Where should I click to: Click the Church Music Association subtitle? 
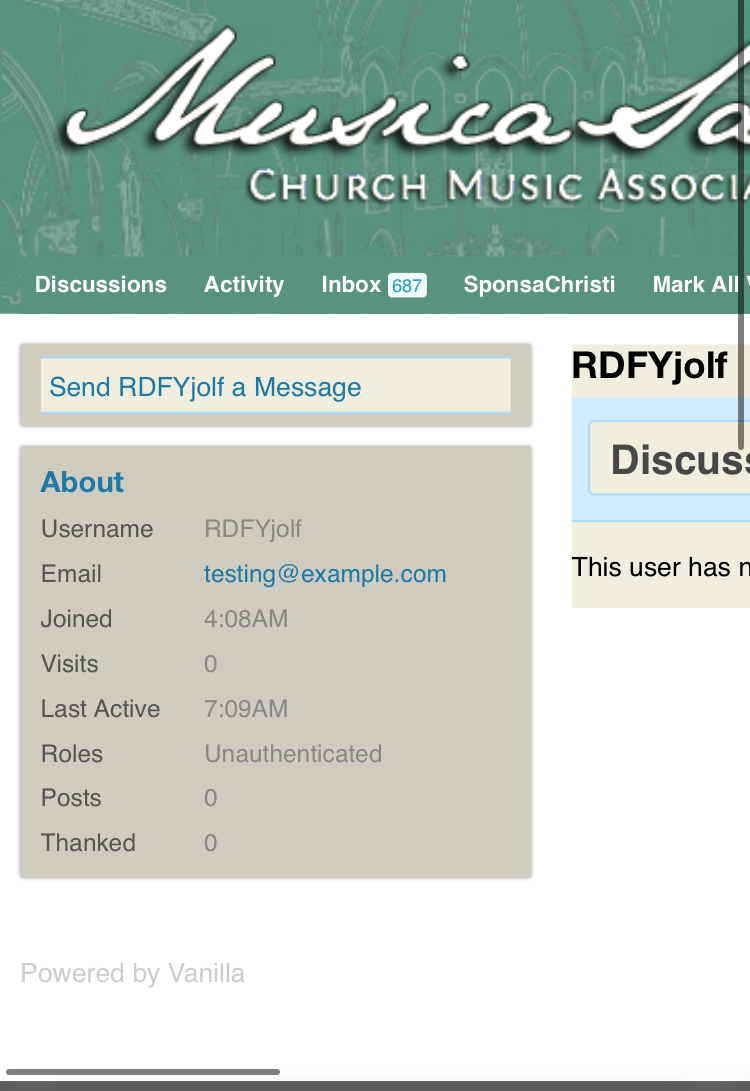pos(499,186)
